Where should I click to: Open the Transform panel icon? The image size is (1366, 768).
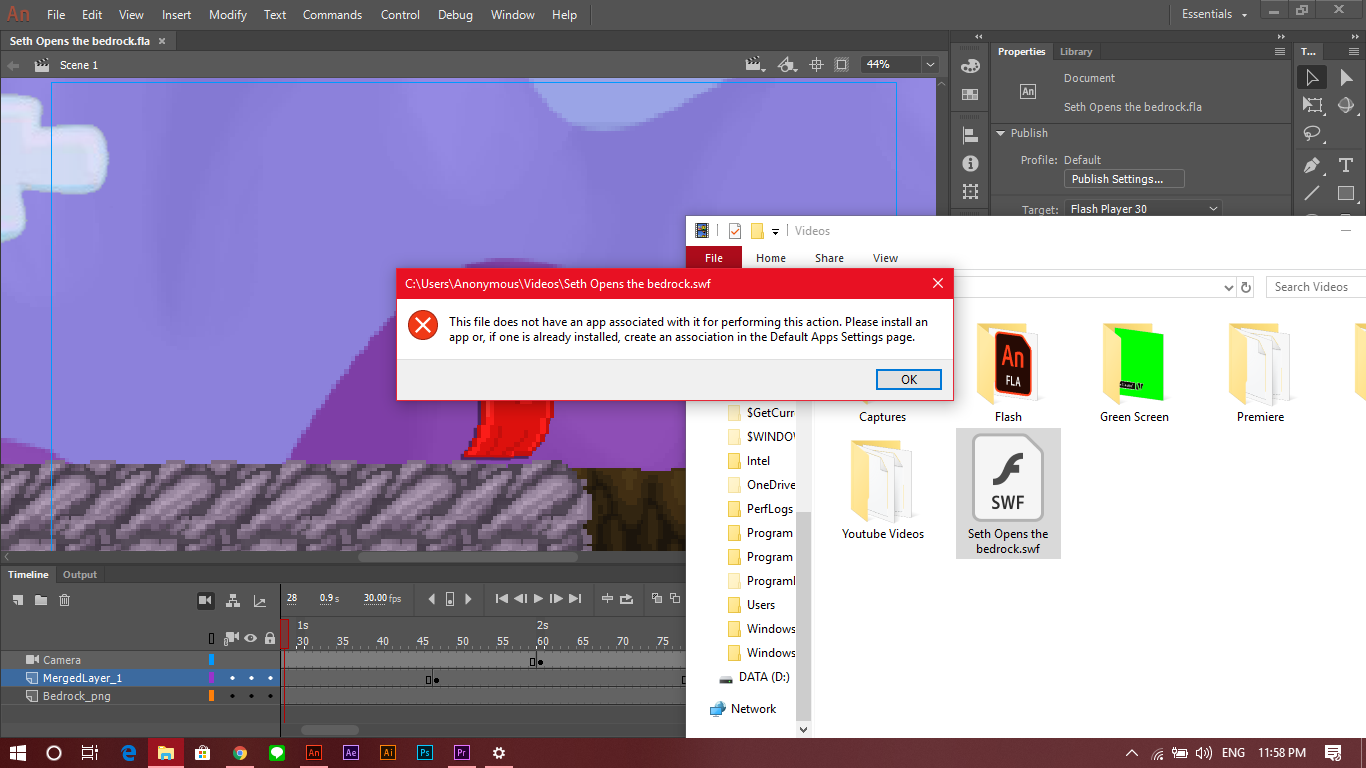point(970,191)
